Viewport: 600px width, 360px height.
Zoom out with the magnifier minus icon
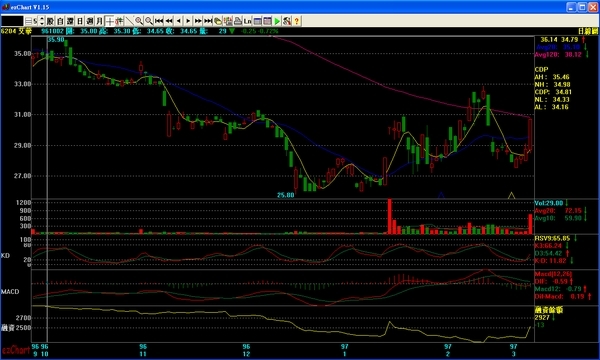pyautogui.click(x=149, y=21)
